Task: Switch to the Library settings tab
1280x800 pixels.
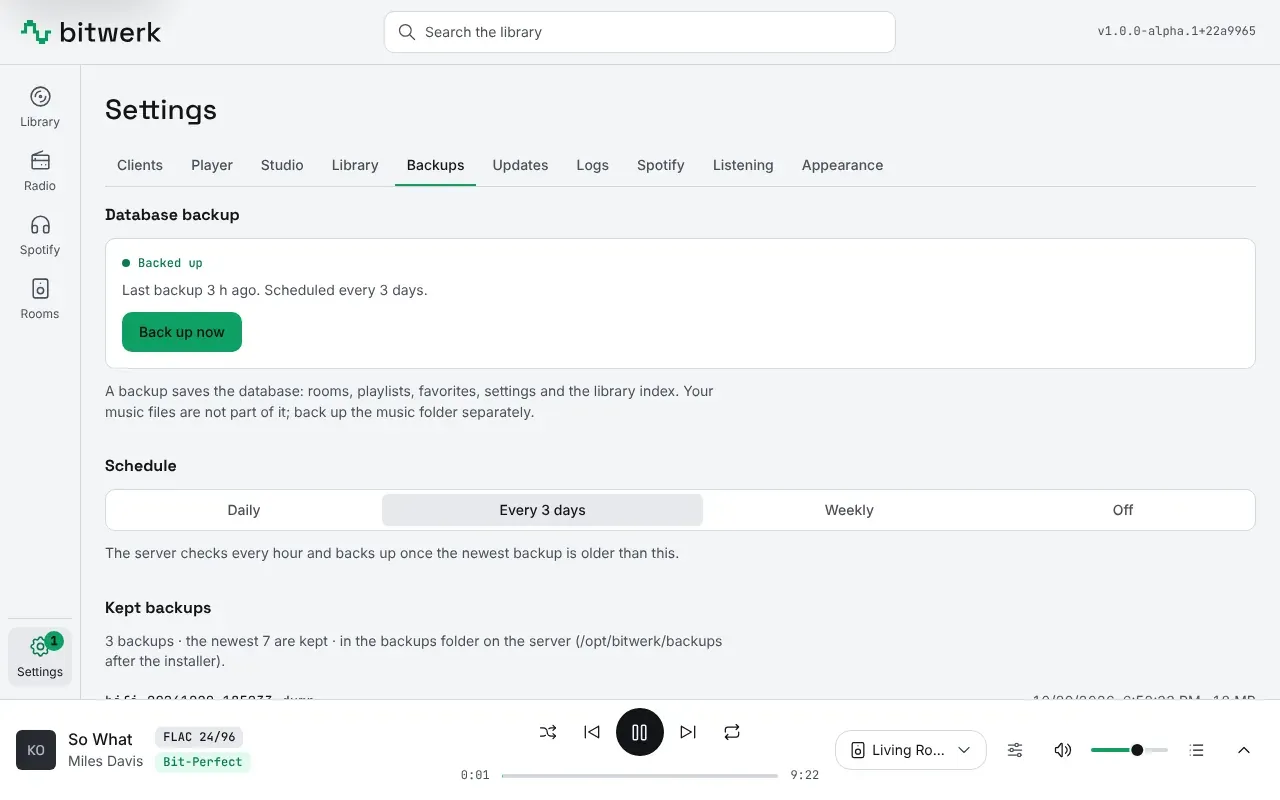Action: click(x=355, y=165)
